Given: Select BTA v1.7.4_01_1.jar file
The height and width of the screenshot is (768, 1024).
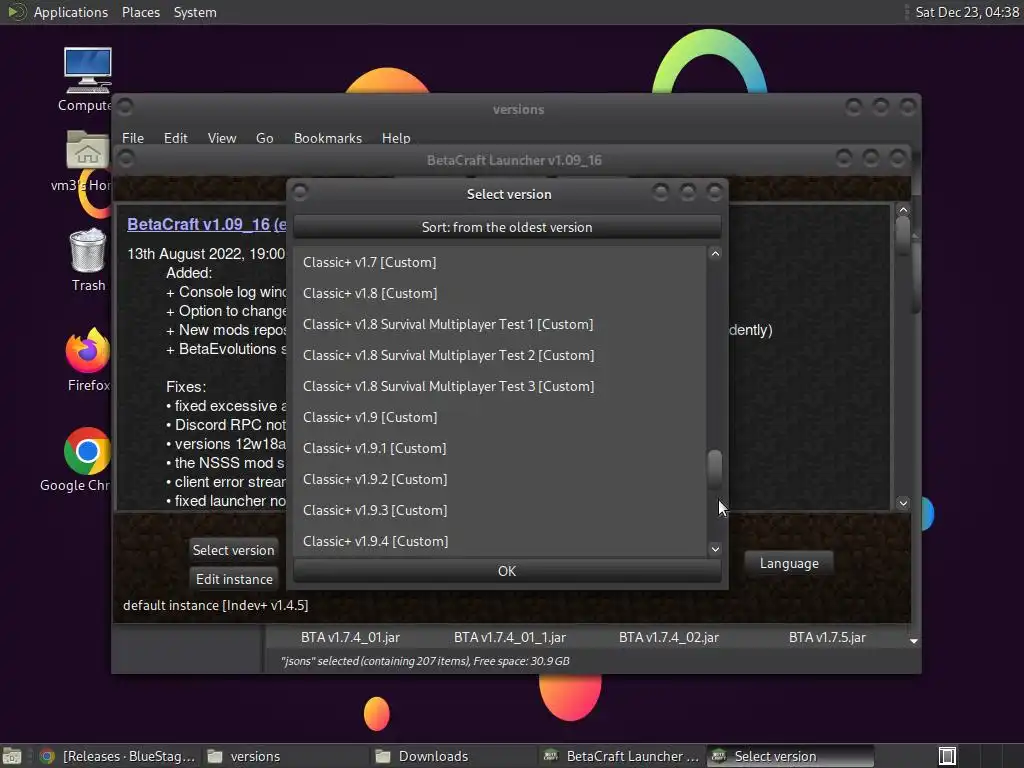Looking at the screenshot, I should pos(510,637).
